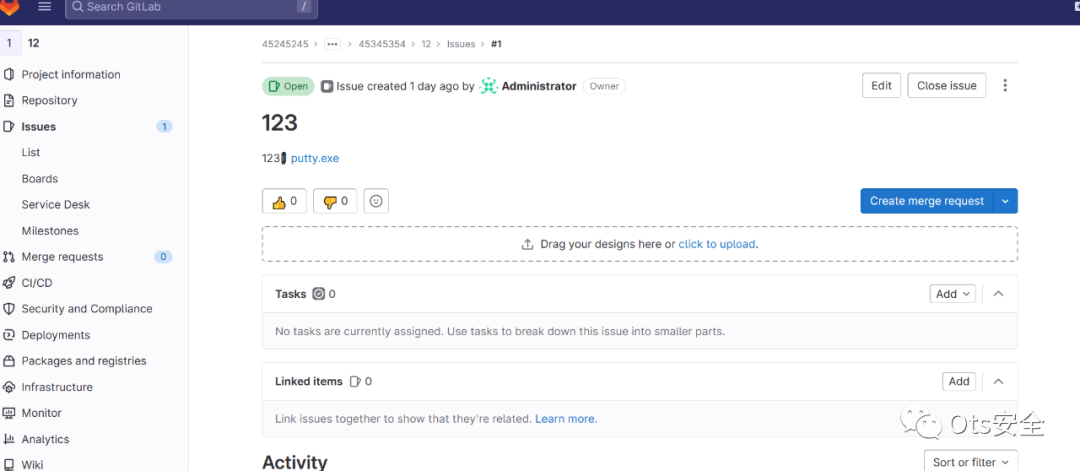1080x471 pixels.
Task: Click the Issues count badge 1
Action: click(164, 127)
